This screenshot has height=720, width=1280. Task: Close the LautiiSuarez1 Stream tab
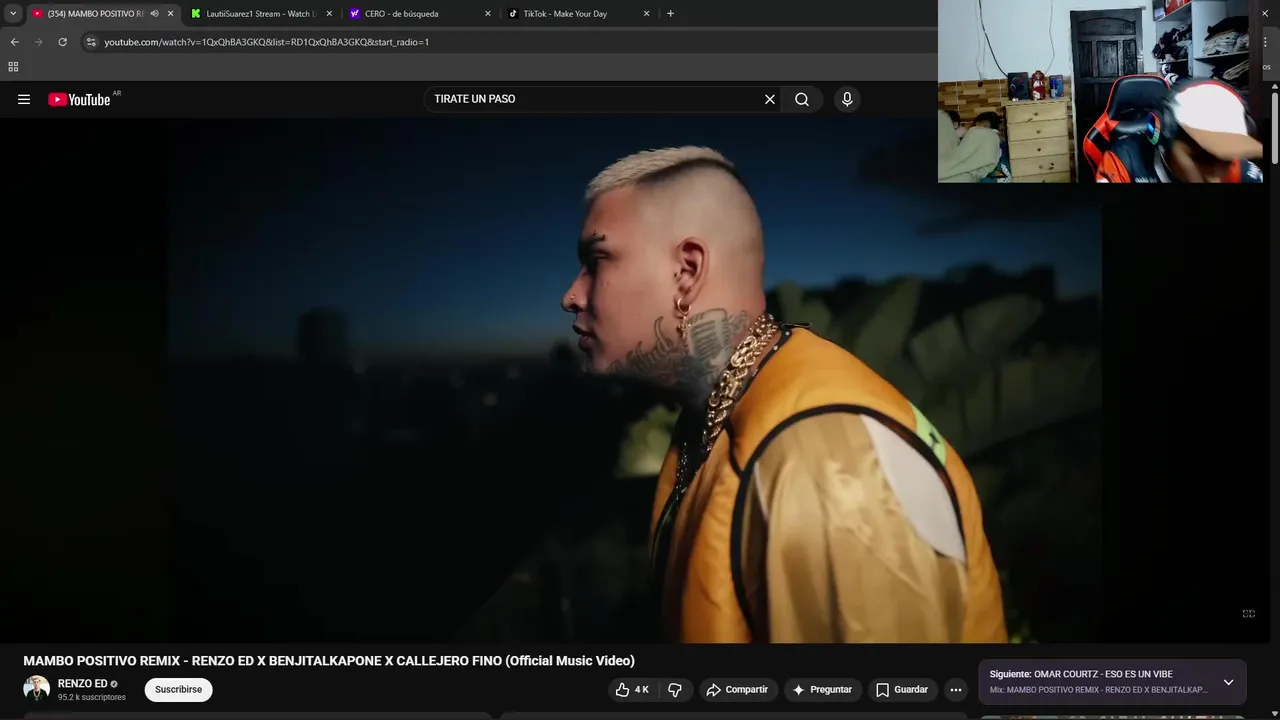click(329, 14)
